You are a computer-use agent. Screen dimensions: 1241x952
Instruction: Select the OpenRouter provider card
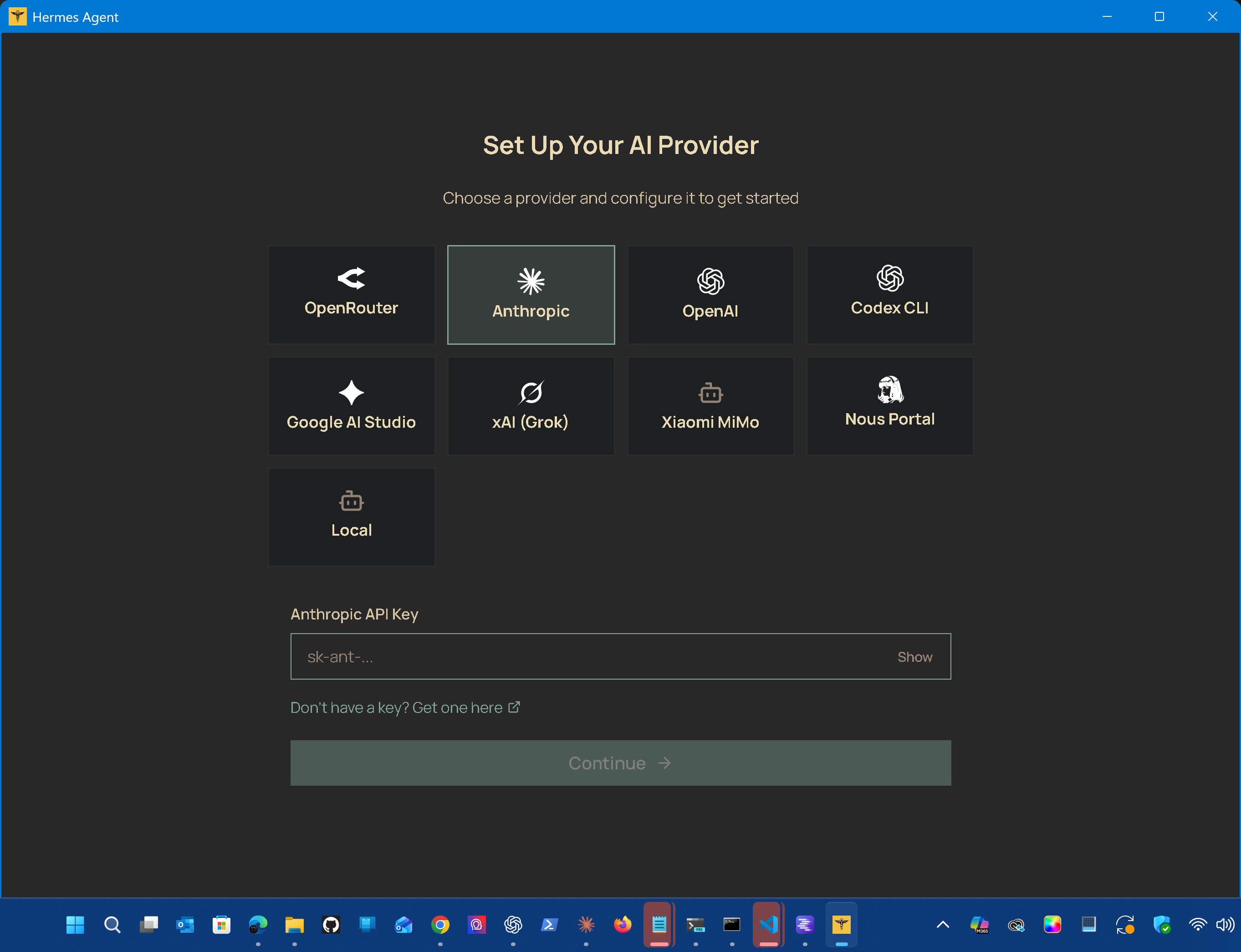pyautogui.click(x=351, y=295)
